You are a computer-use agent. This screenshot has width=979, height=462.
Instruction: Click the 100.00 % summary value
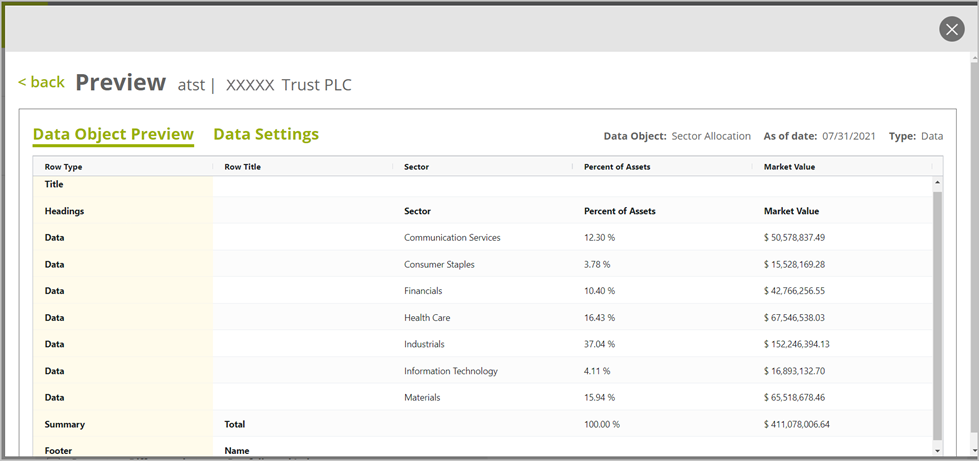tap(602, 424)
